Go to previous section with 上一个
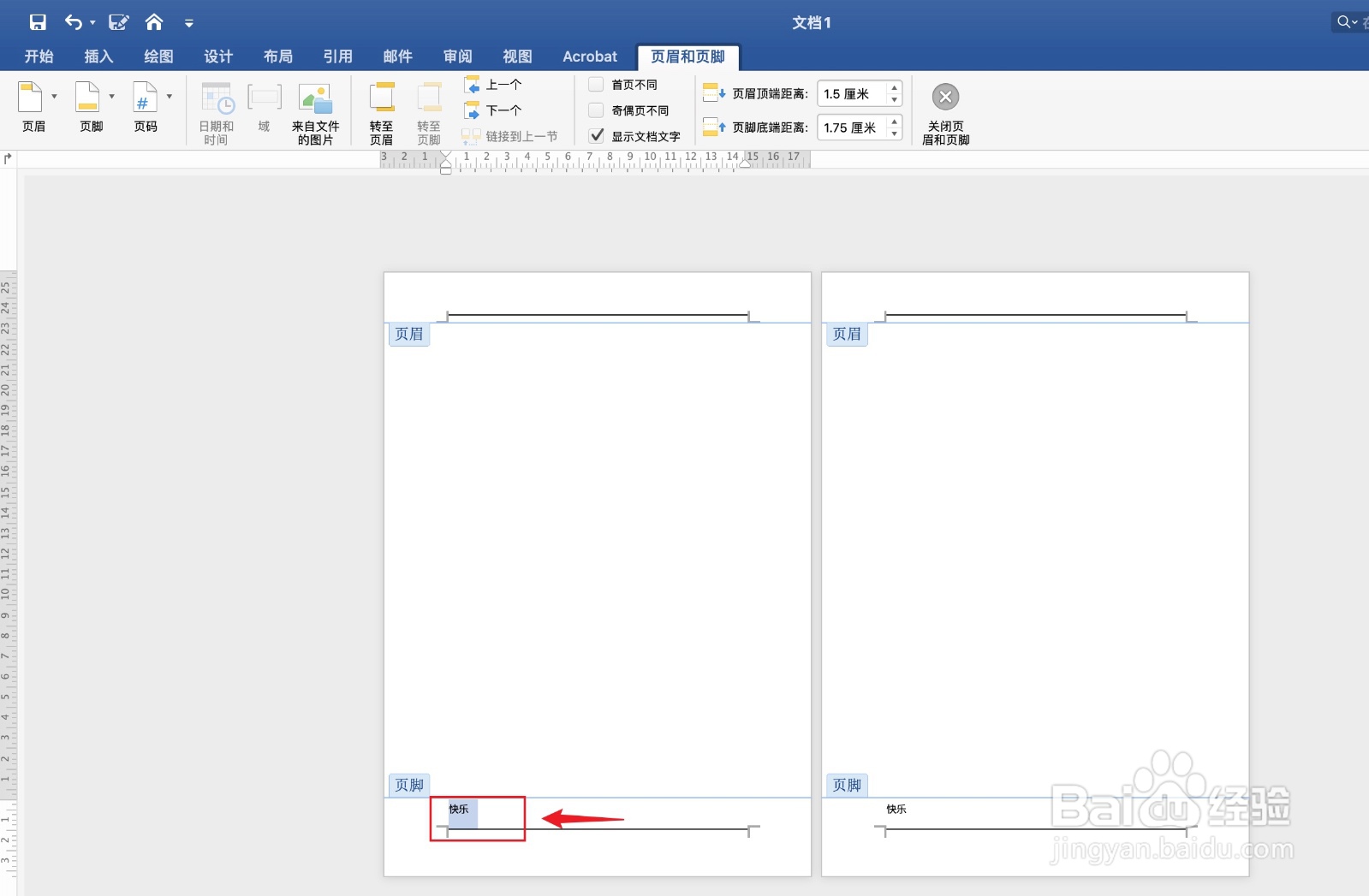The image size is (1369, 896). (493, 85)
